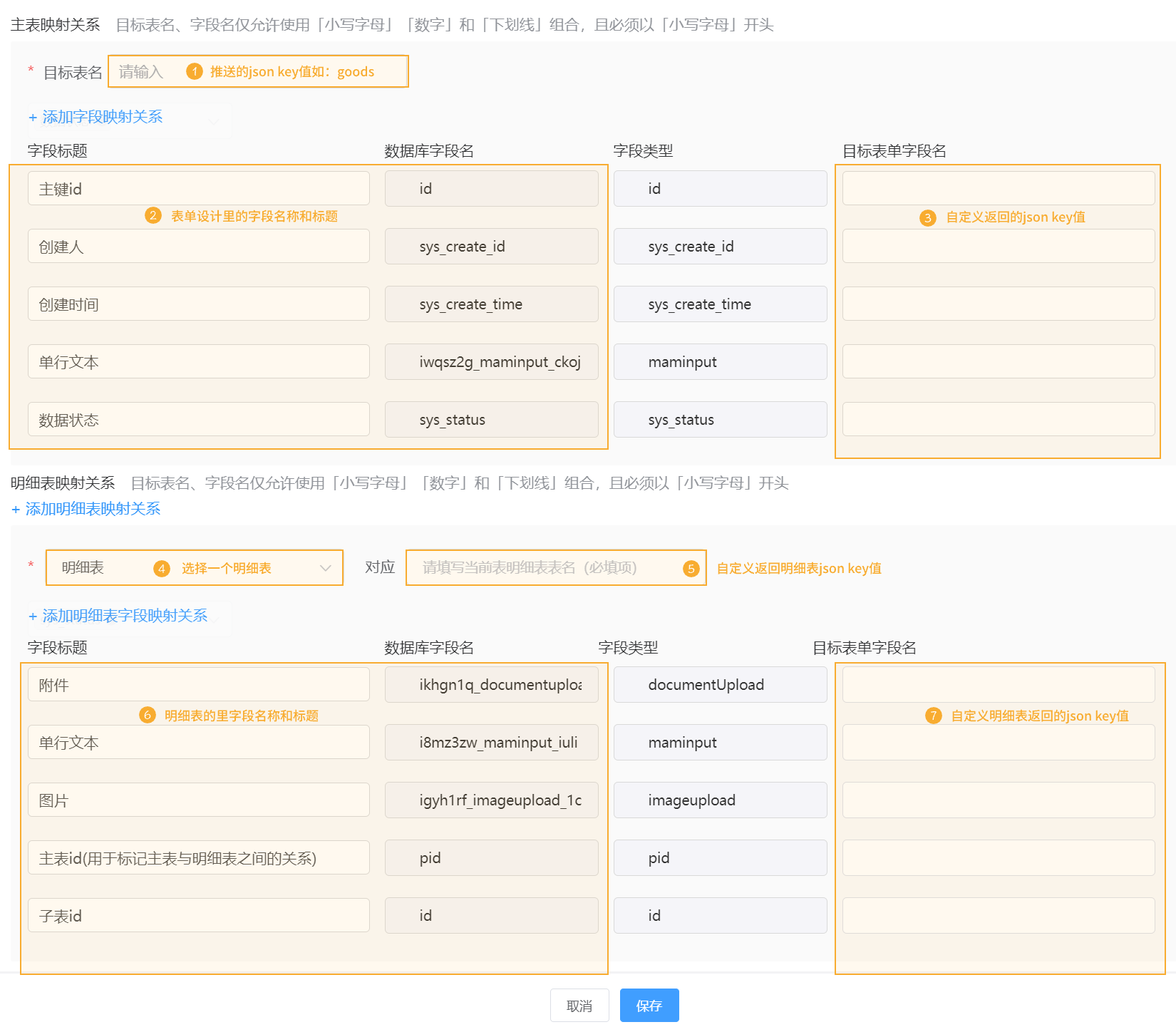Click the step 5 badge in the detail table name field

coord(691,568)
